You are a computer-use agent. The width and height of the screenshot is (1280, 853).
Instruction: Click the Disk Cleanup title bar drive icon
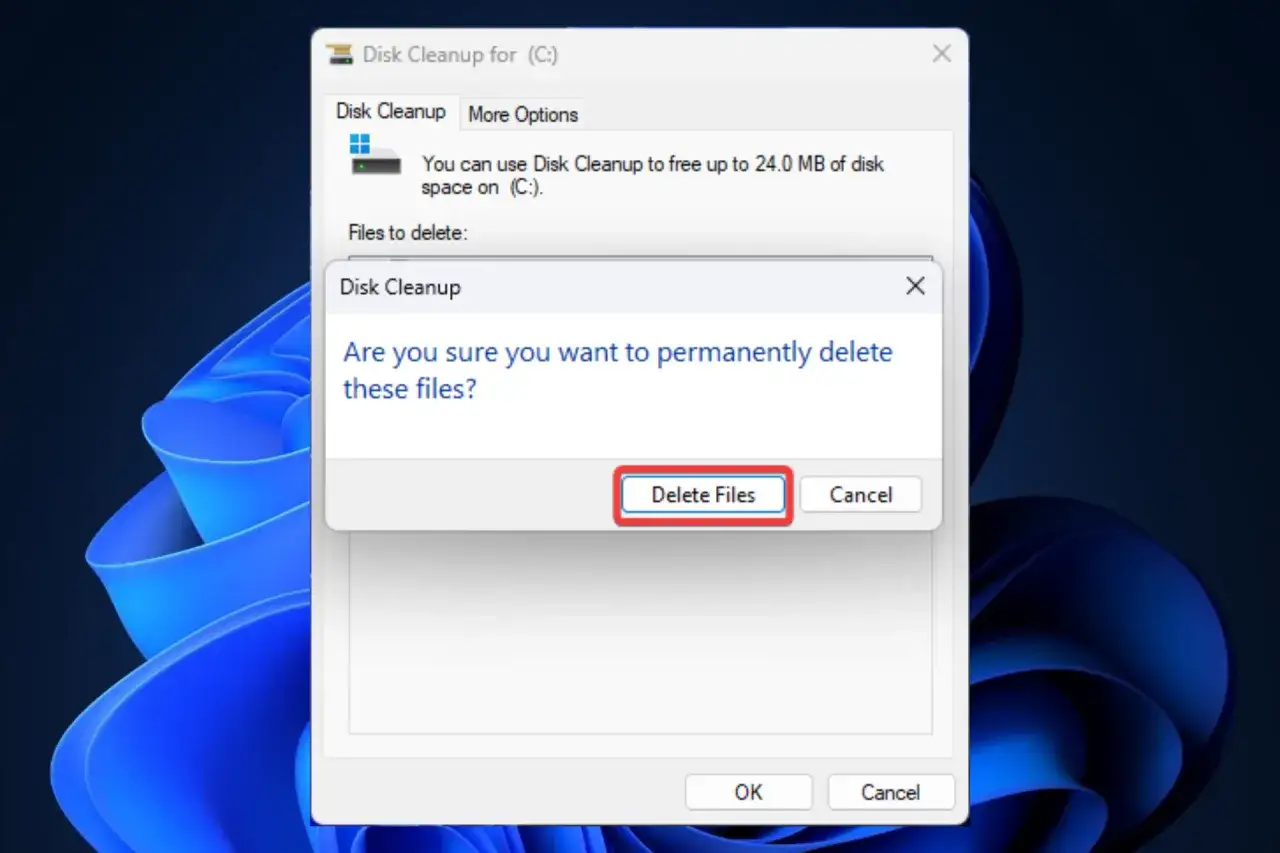[340, 54]
